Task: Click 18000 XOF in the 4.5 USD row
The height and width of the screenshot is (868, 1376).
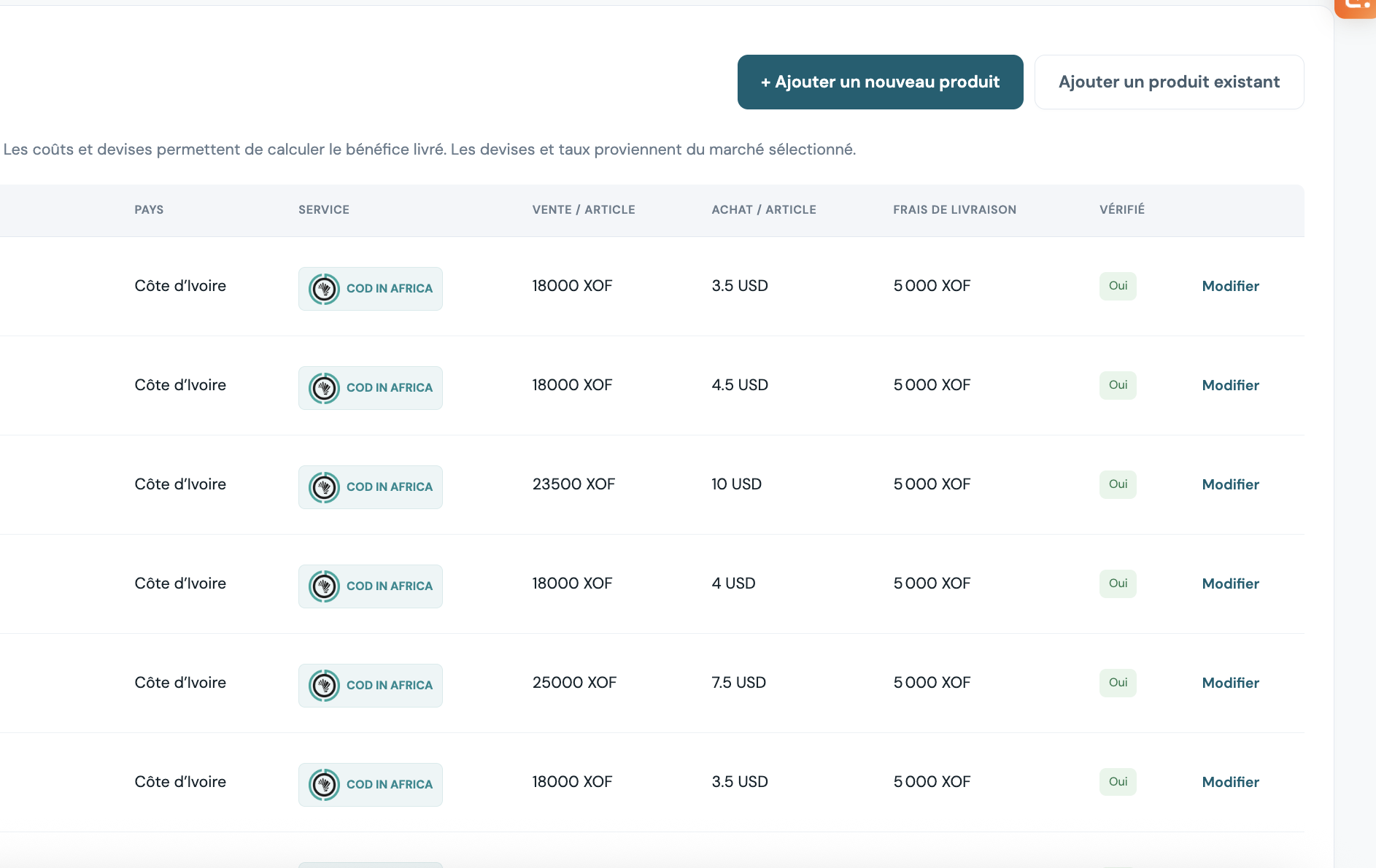Action: click(x=572, y=385)
